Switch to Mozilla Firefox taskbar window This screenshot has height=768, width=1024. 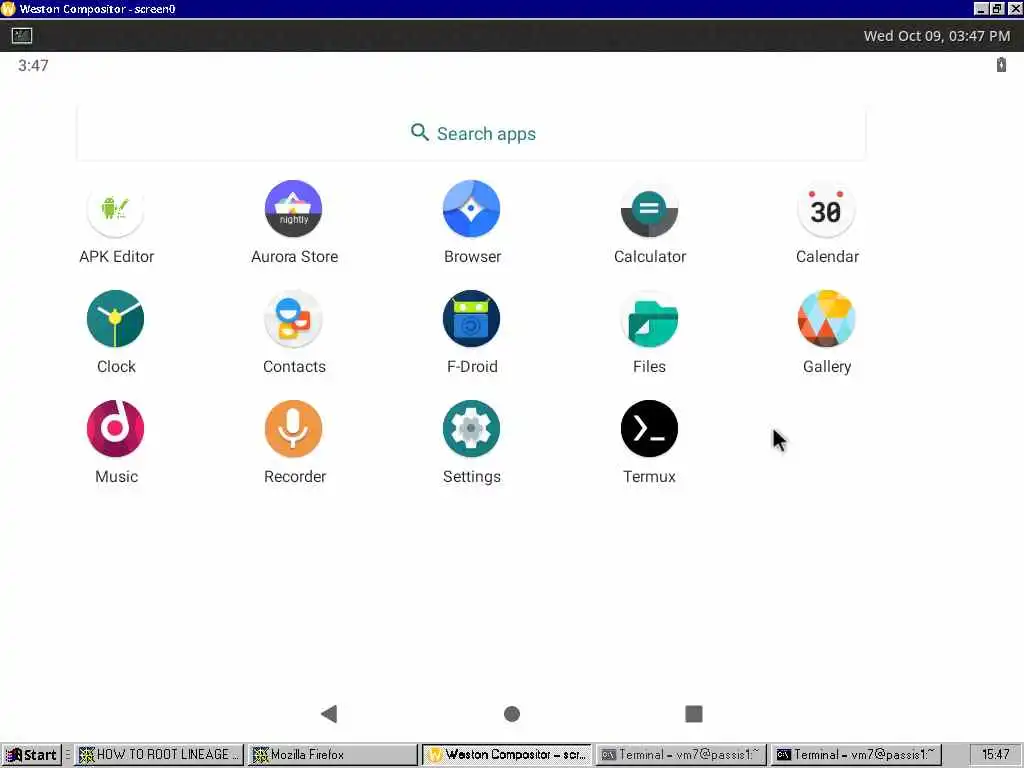coord(333,755)
